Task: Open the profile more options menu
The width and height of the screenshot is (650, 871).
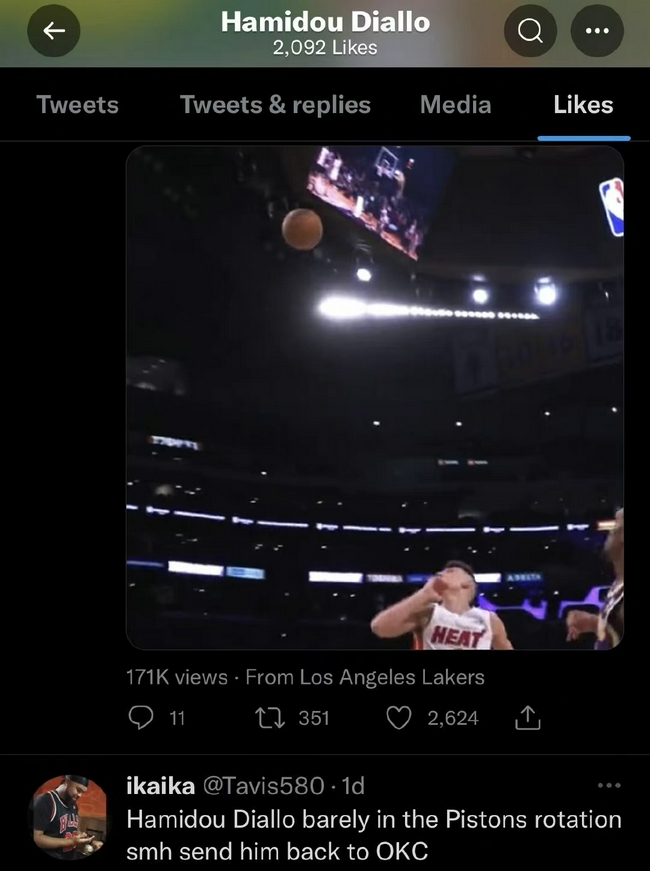Action: [596, 31]
